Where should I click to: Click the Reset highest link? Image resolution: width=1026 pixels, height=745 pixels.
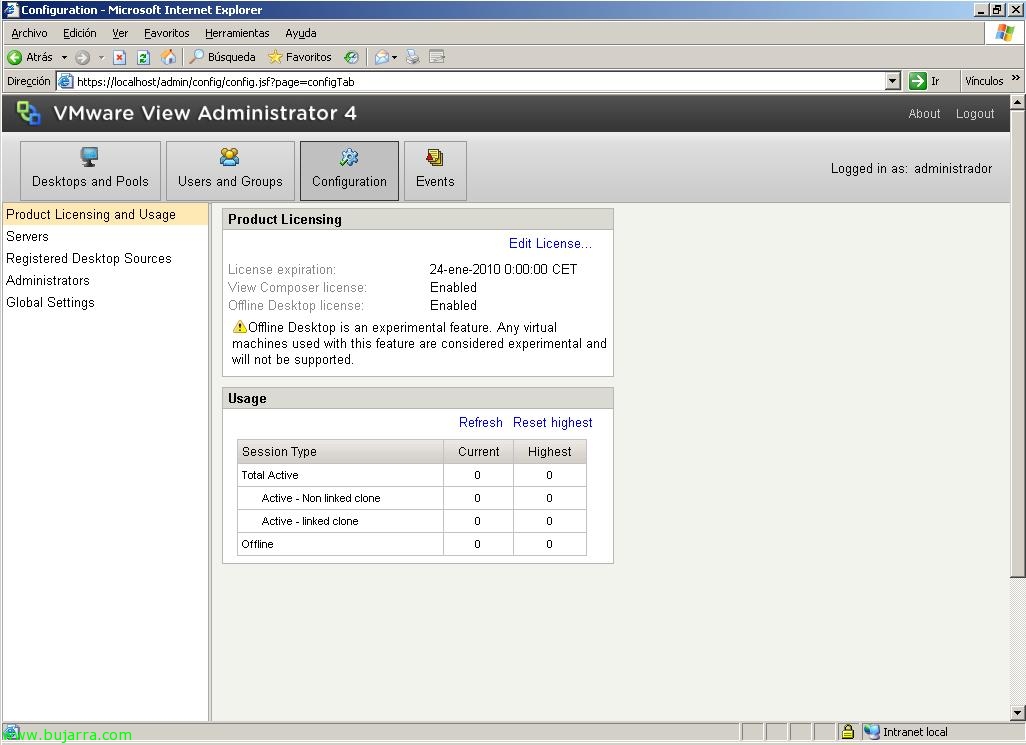coord(553,423)
